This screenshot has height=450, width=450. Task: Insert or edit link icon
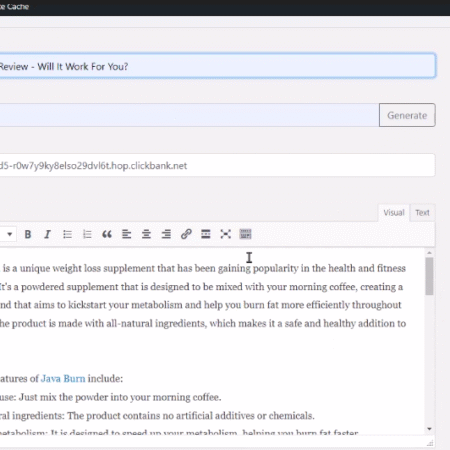tap(186, 234)
